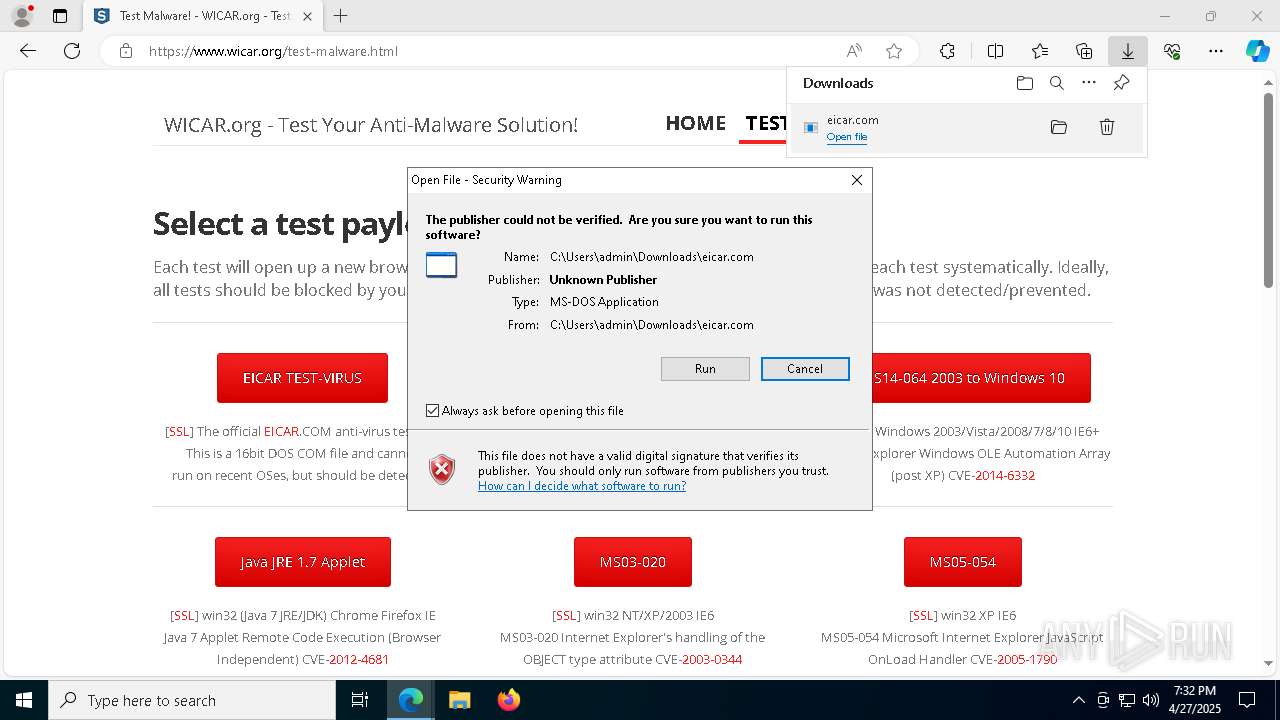Click the MS05-054 red button

pyautogui.click(x=963, y=562)
